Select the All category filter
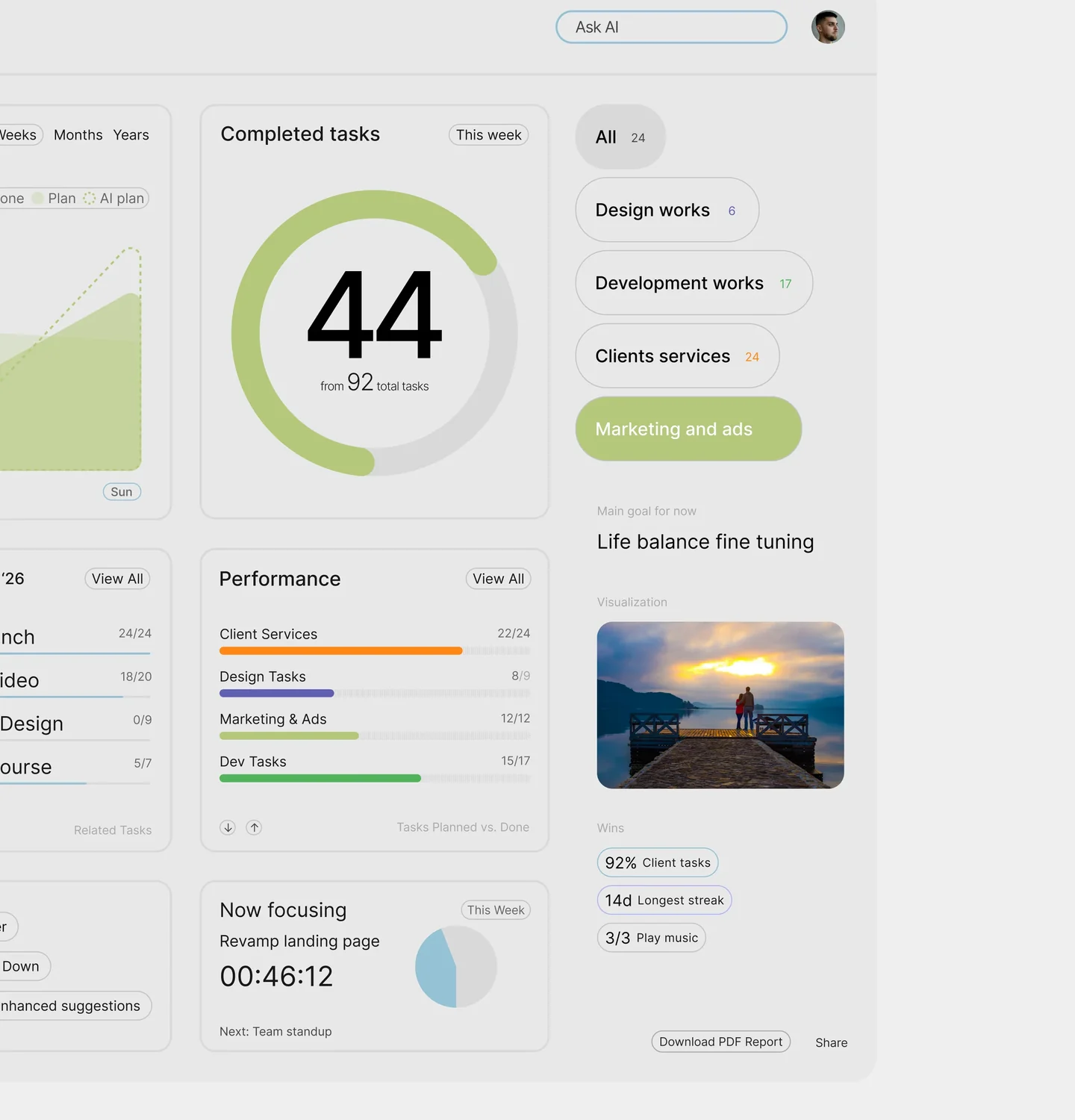This screenshot has height=1120, width=1075. [620, 137]
